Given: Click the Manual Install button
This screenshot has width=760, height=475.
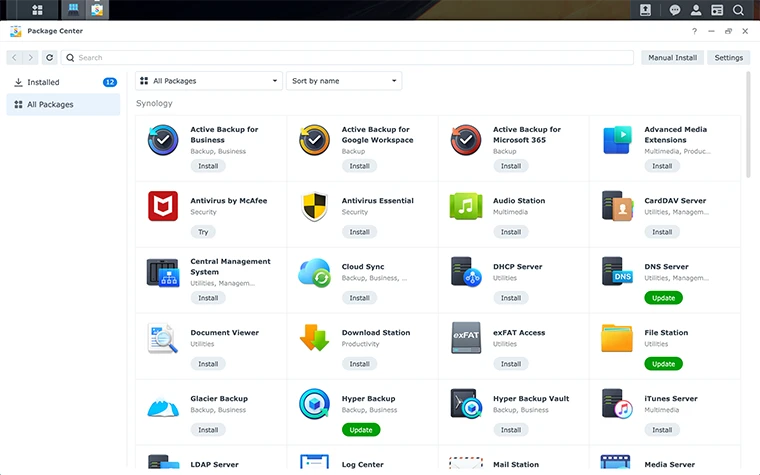Looking at the screenshot, I should coord(672,58).
